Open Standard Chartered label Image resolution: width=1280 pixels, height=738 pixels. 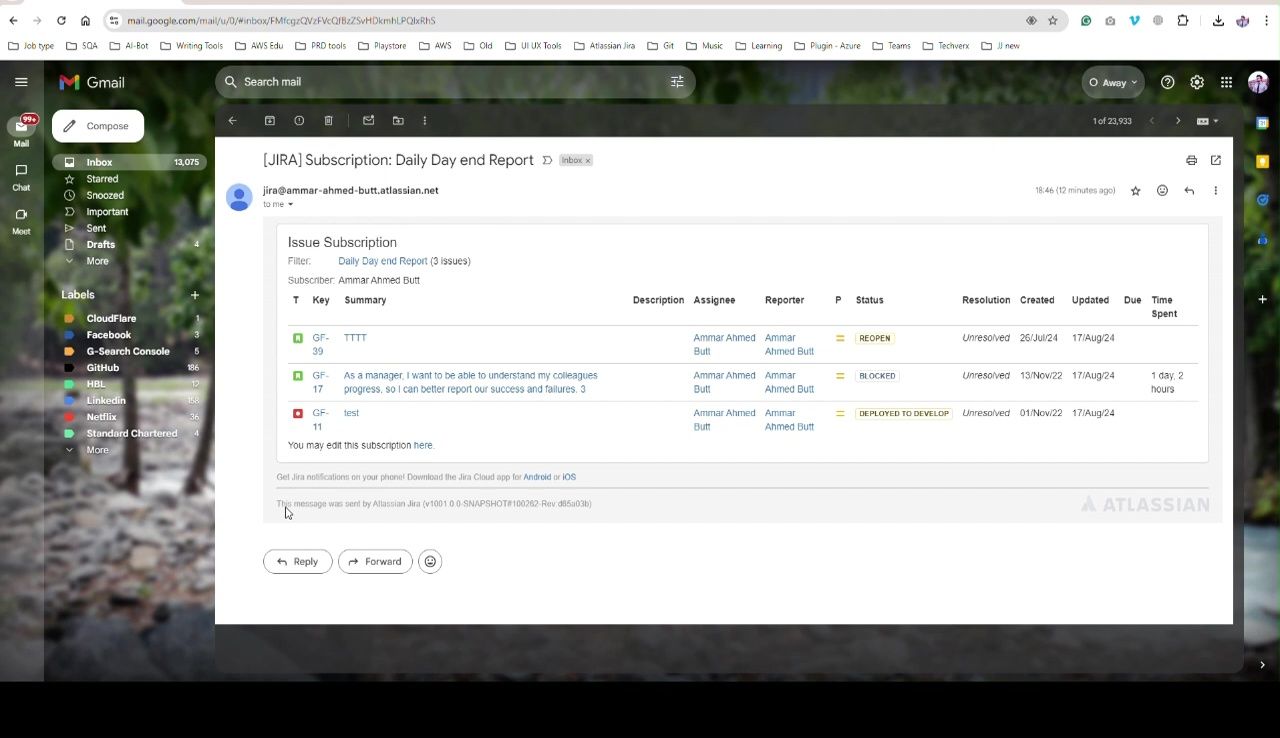coord(129,434)
